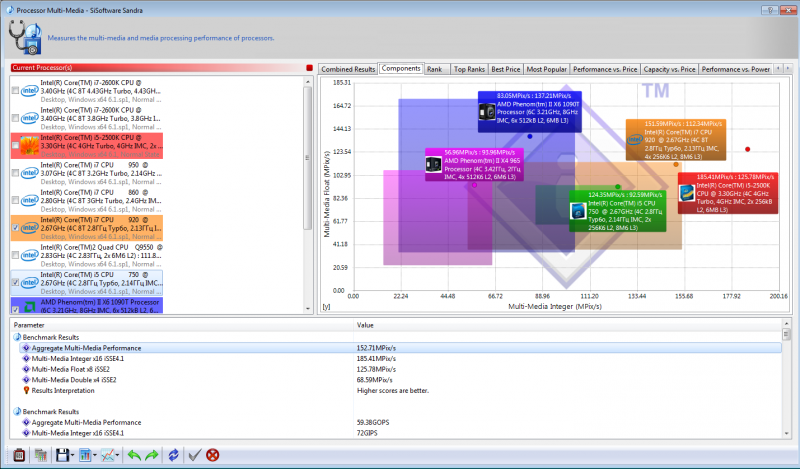Viewport: 800px width, 469px height.
Task: Switch to the Best Price tab
Action: coord(506,69)
